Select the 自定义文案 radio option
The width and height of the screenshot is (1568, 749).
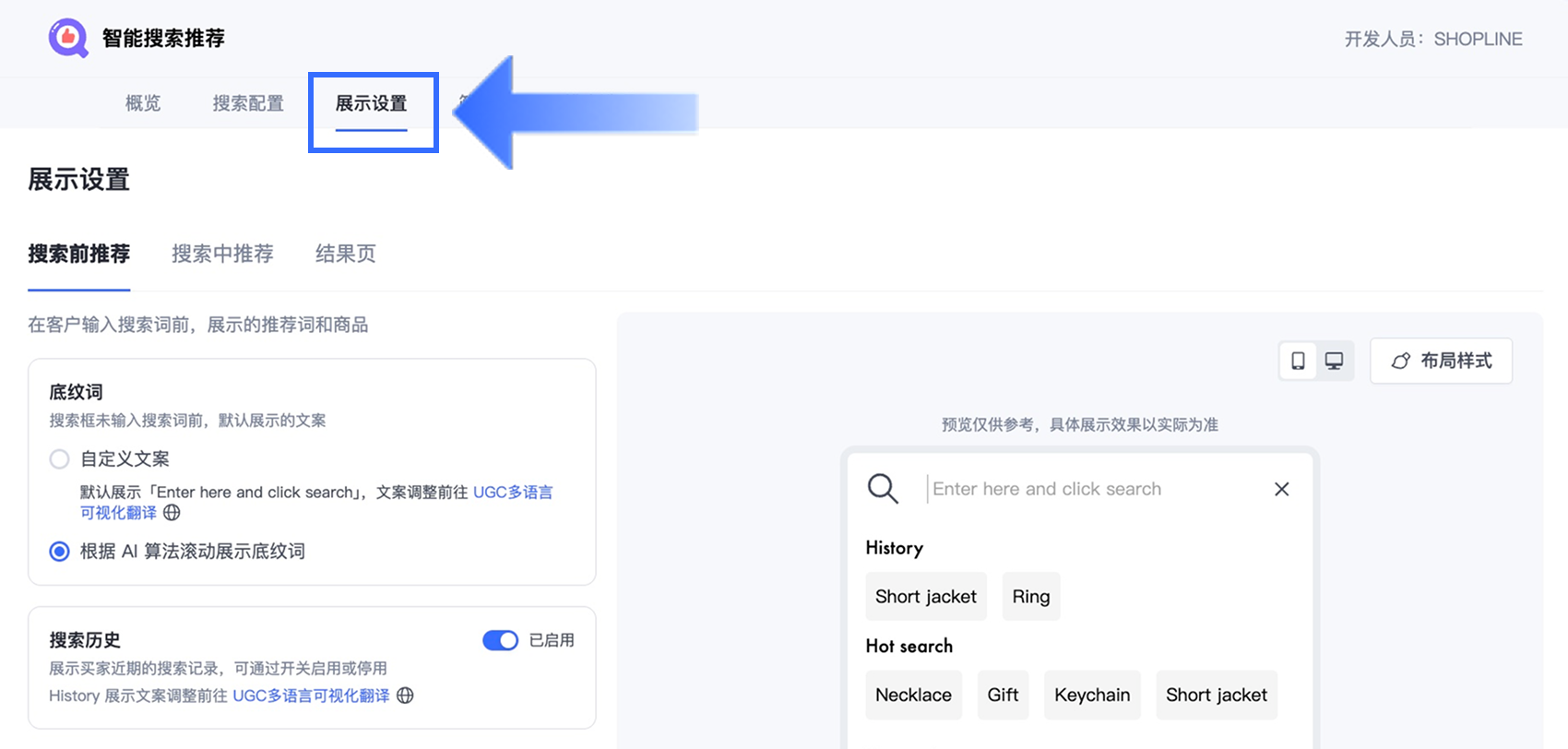[x=59, y=459]
